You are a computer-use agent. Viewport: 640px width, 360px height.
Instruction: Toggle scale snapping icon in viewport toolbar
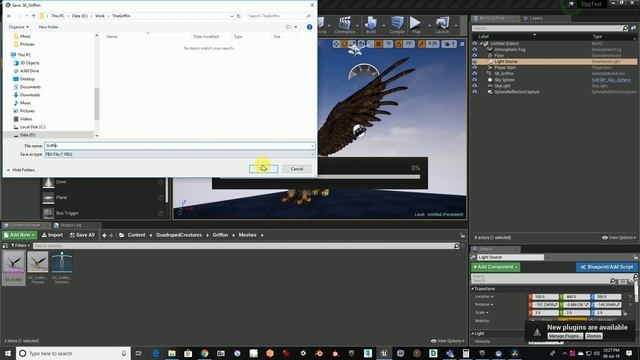(x=421, y=44)
